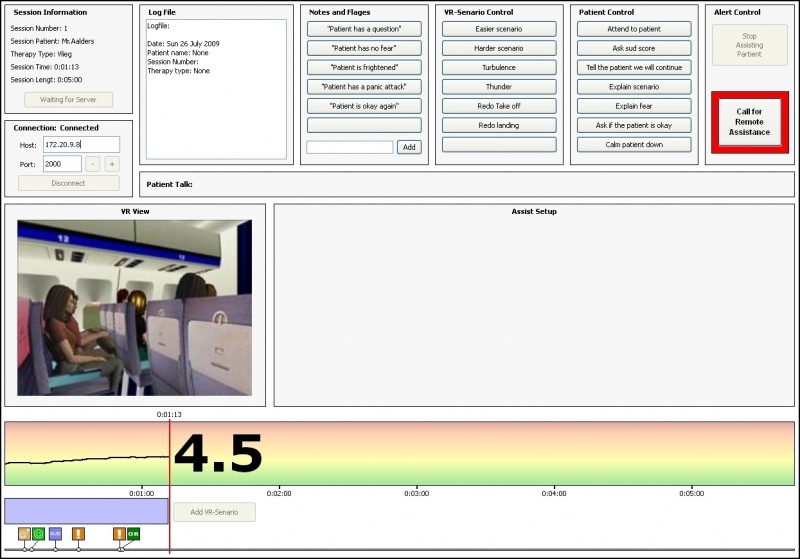
Task: Click the Disconnect button
Action: coord(68,183)
